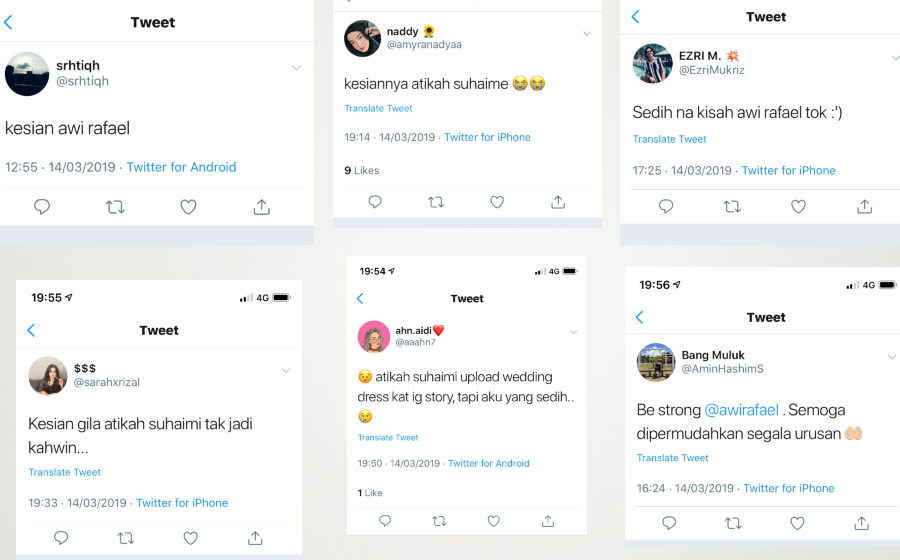Open the chevron menu on naddy's tweet
The image size is (900, 560).
pyautogui.click(x=587, y=33)
